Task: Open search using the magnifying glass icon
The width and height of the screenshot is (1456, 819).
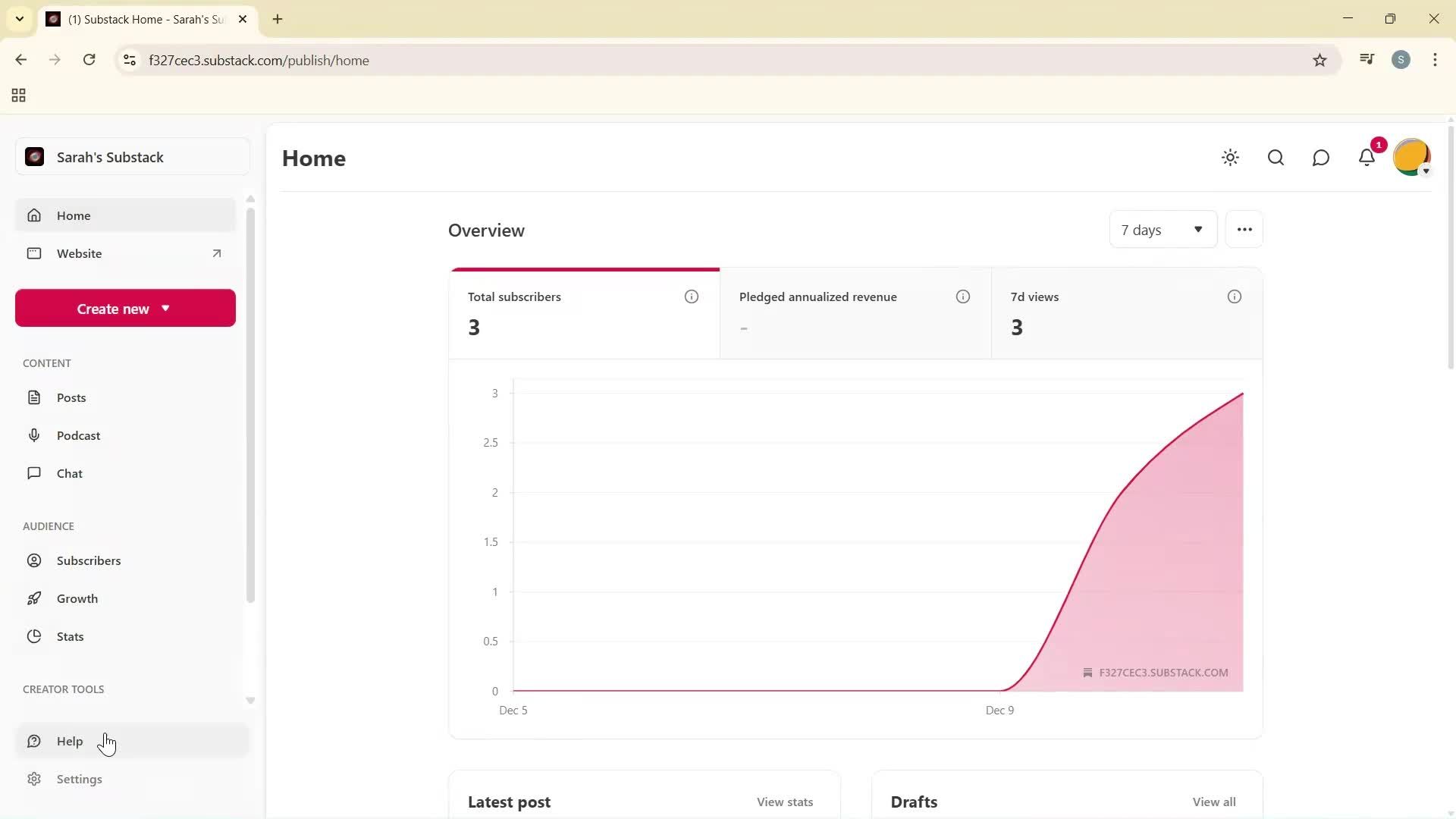Action: (x=1276, y=157)
